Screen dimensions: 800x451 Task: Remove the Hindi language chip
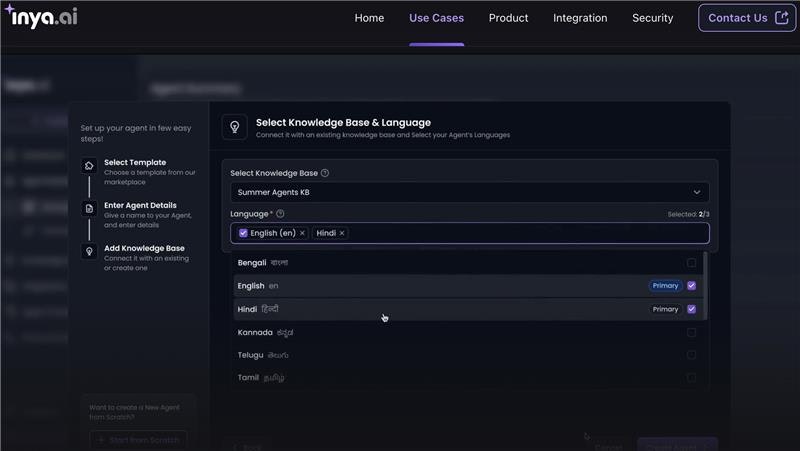coord(342,233)
